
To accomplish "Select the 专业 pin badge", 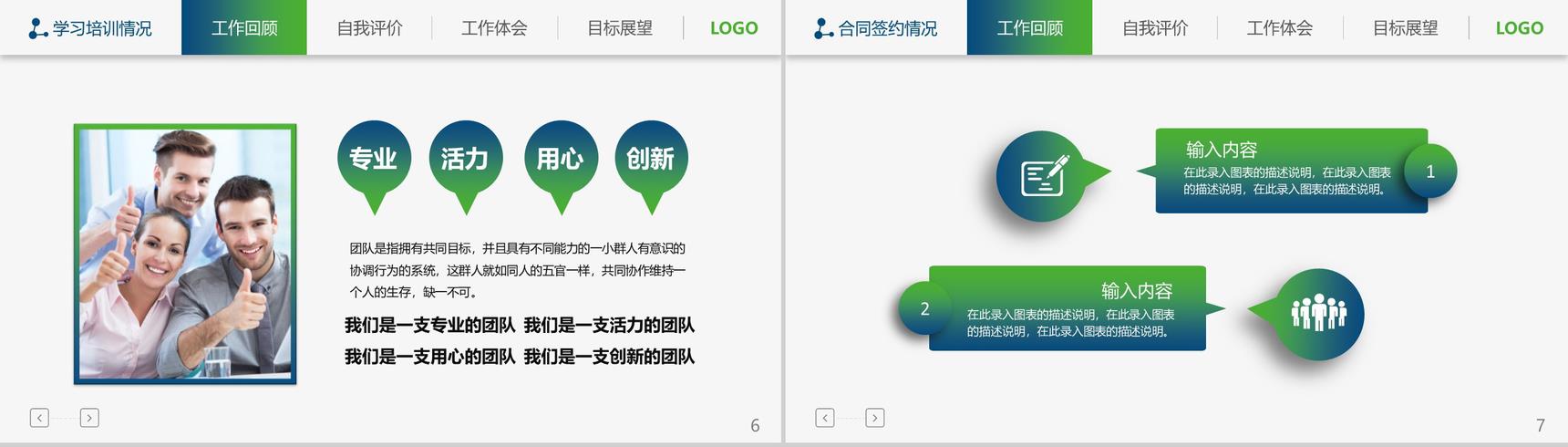I will pos(374,168).
